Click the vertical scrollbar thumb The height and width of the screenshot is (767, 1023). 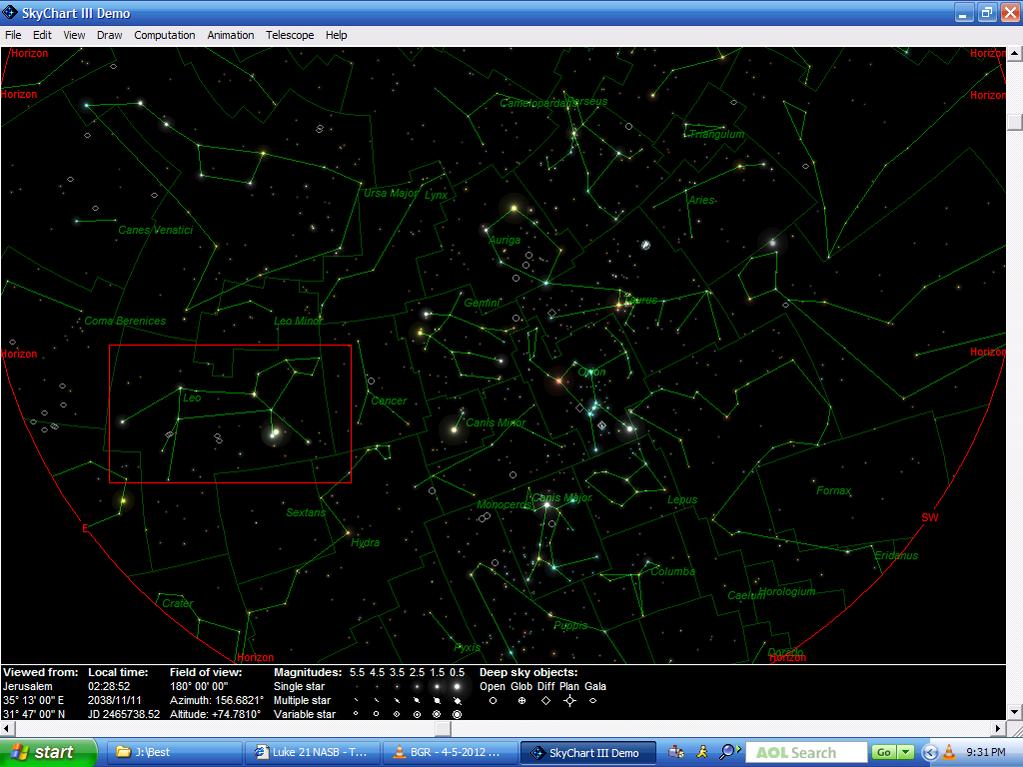point(1015,122)
